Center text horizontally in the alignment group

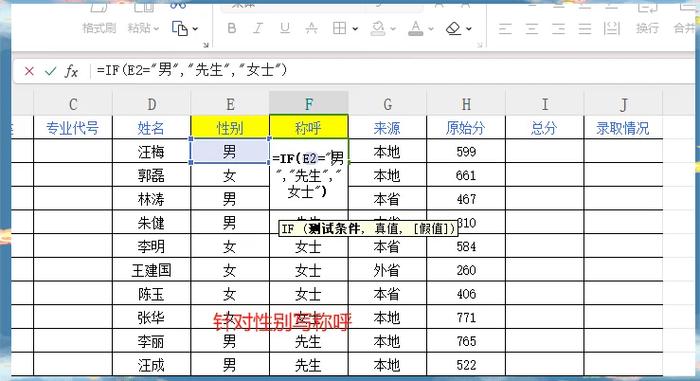pyautogui.click(x=532, y=29)
